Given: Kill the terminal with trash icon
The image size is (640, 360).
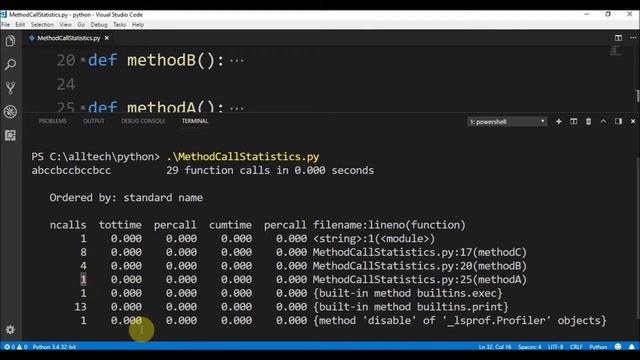Looking at the screenshot, I should pos(588,122).
